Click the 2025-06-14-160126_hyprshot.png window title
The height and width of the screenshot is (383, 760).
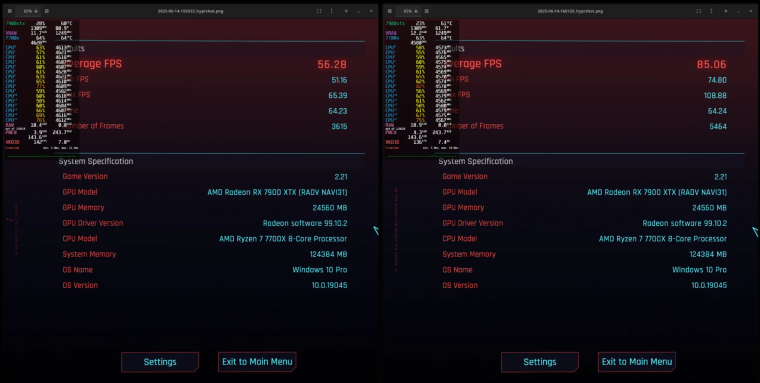(570, 11)
